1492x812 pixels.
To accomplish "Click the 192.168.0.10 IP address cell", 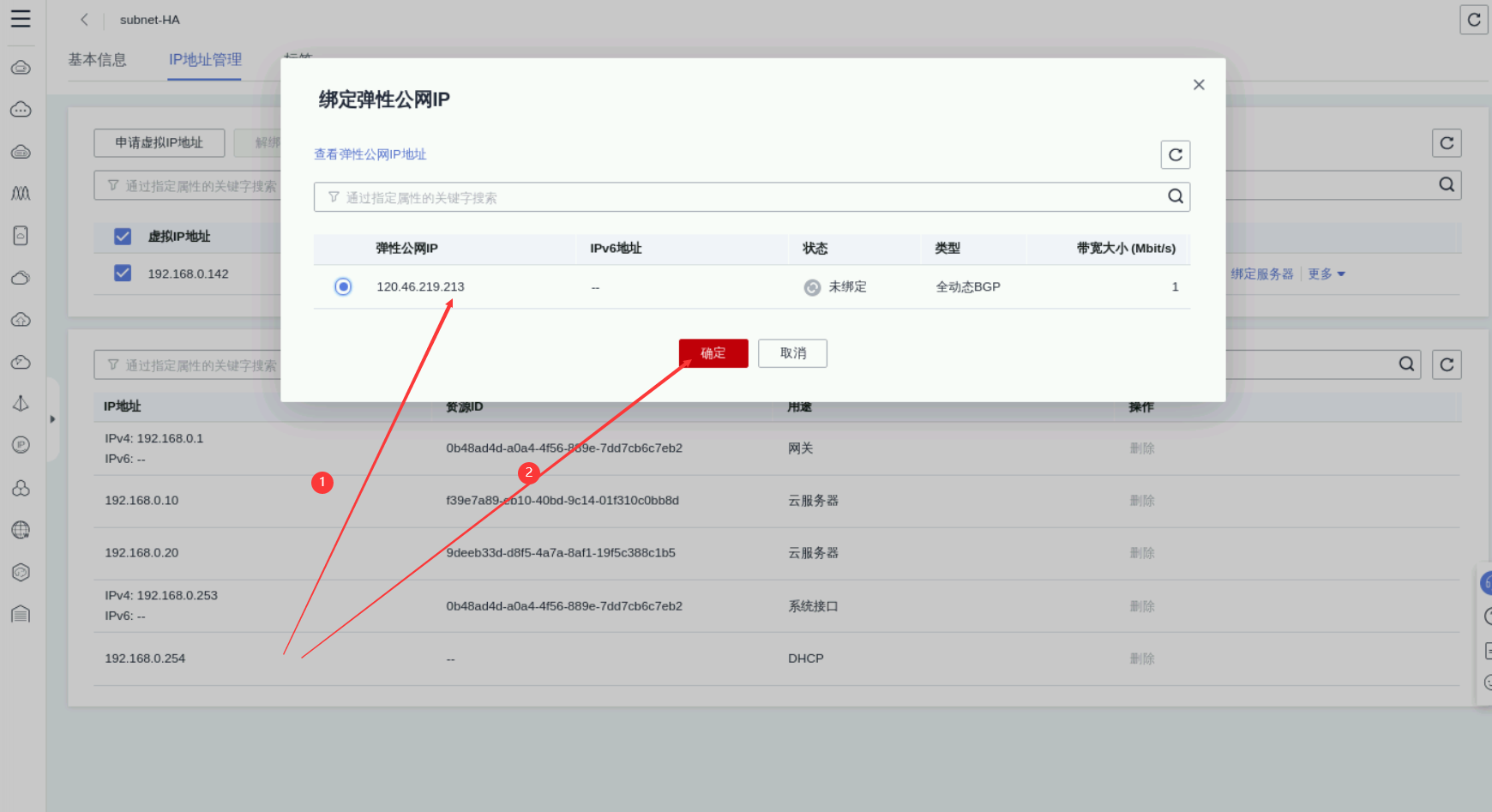I will pyautogui.click(x=141, y=501).
